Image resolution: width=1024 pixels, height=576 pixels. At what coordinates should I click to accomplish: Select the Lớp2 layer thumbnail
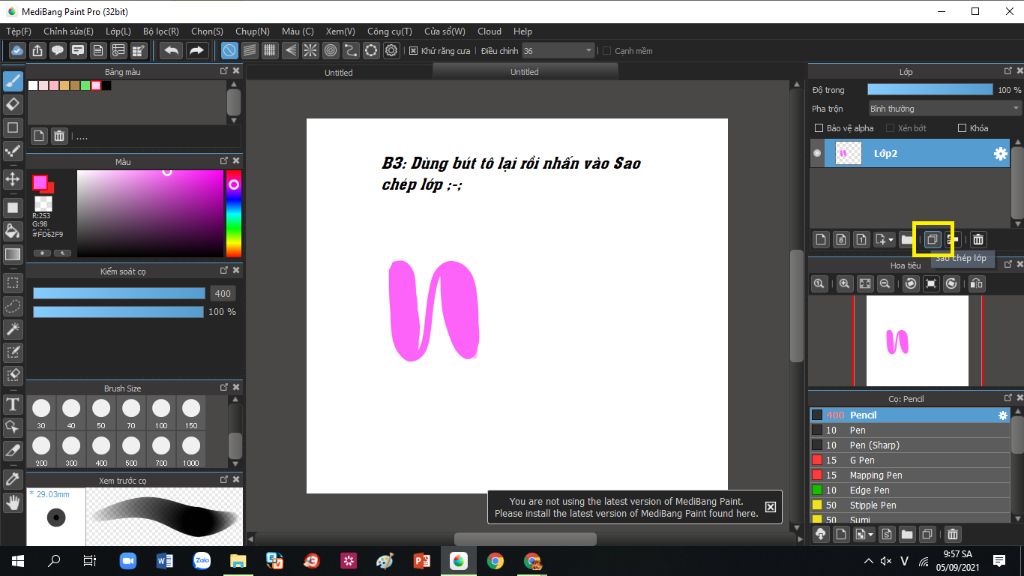(x=848, y=153)
